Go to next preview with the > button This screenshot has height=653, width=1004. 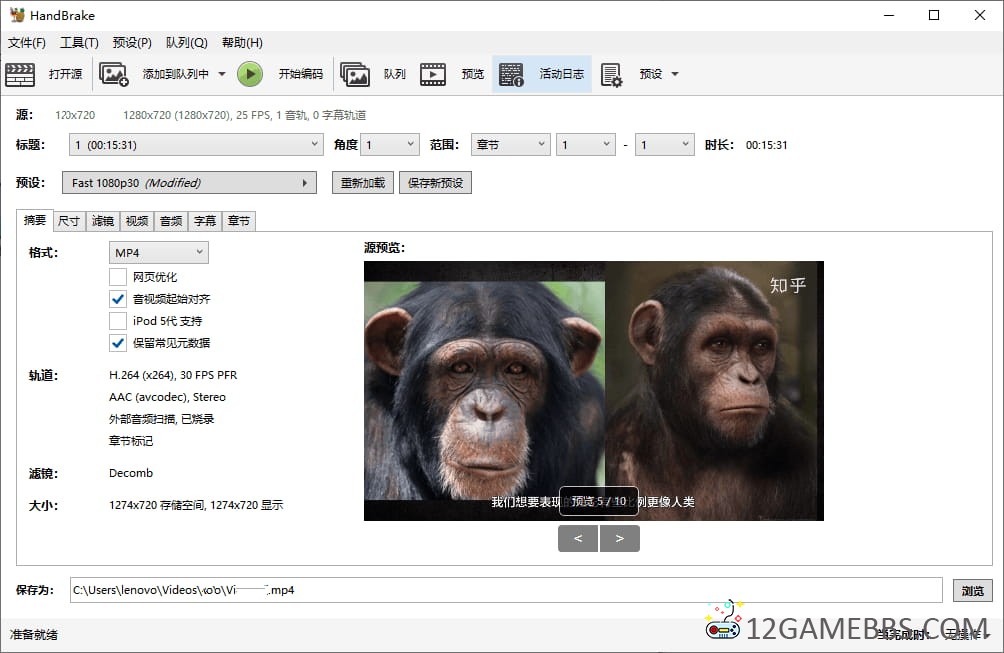(x=620, y=539)
